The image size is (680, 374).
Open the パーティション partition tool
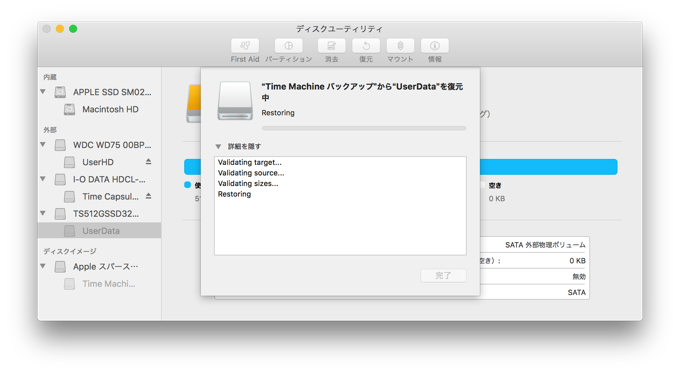pos(288,46)
